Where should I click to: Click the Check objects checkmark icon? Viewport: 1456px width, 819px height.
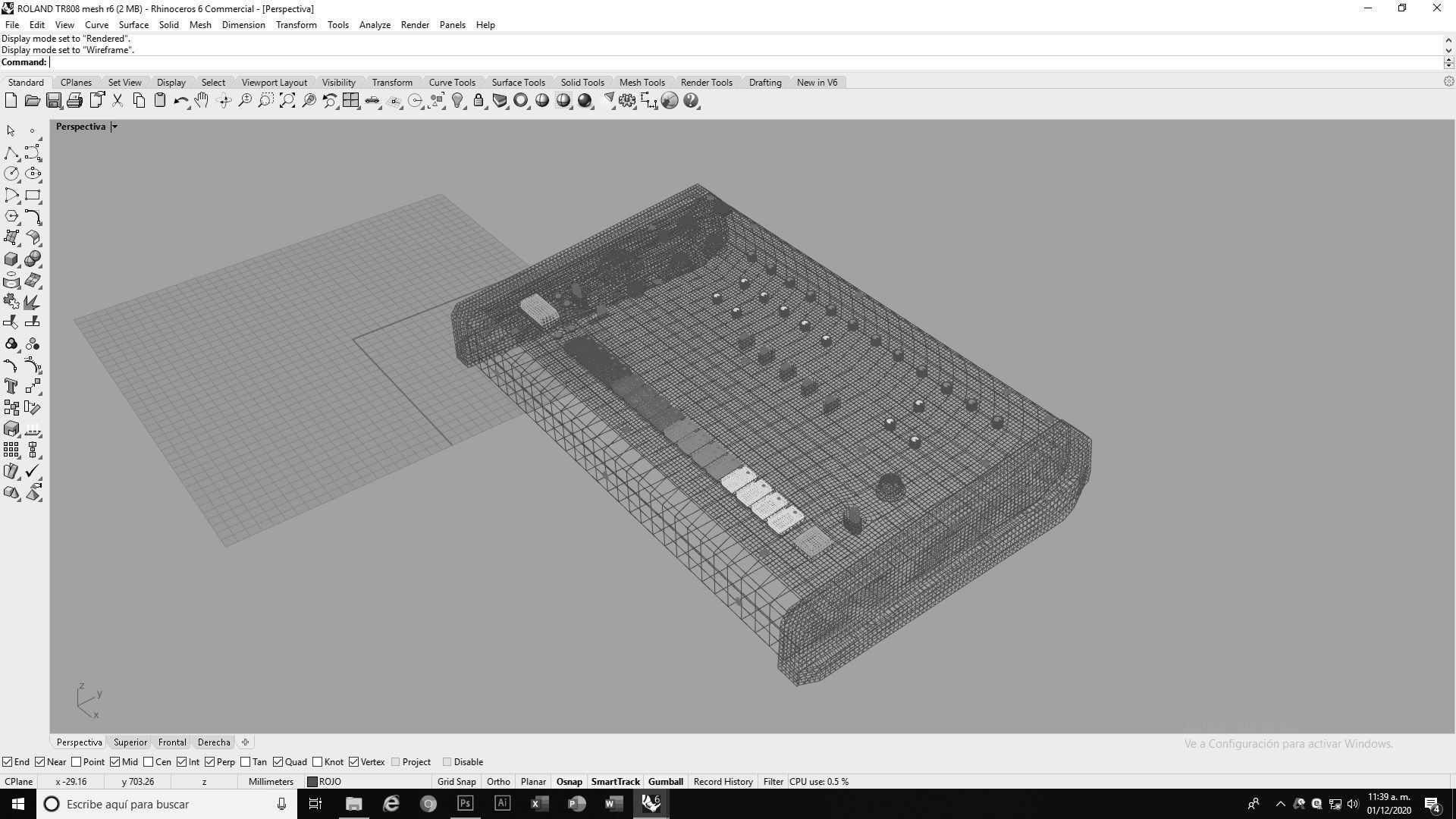pos(33,472)
